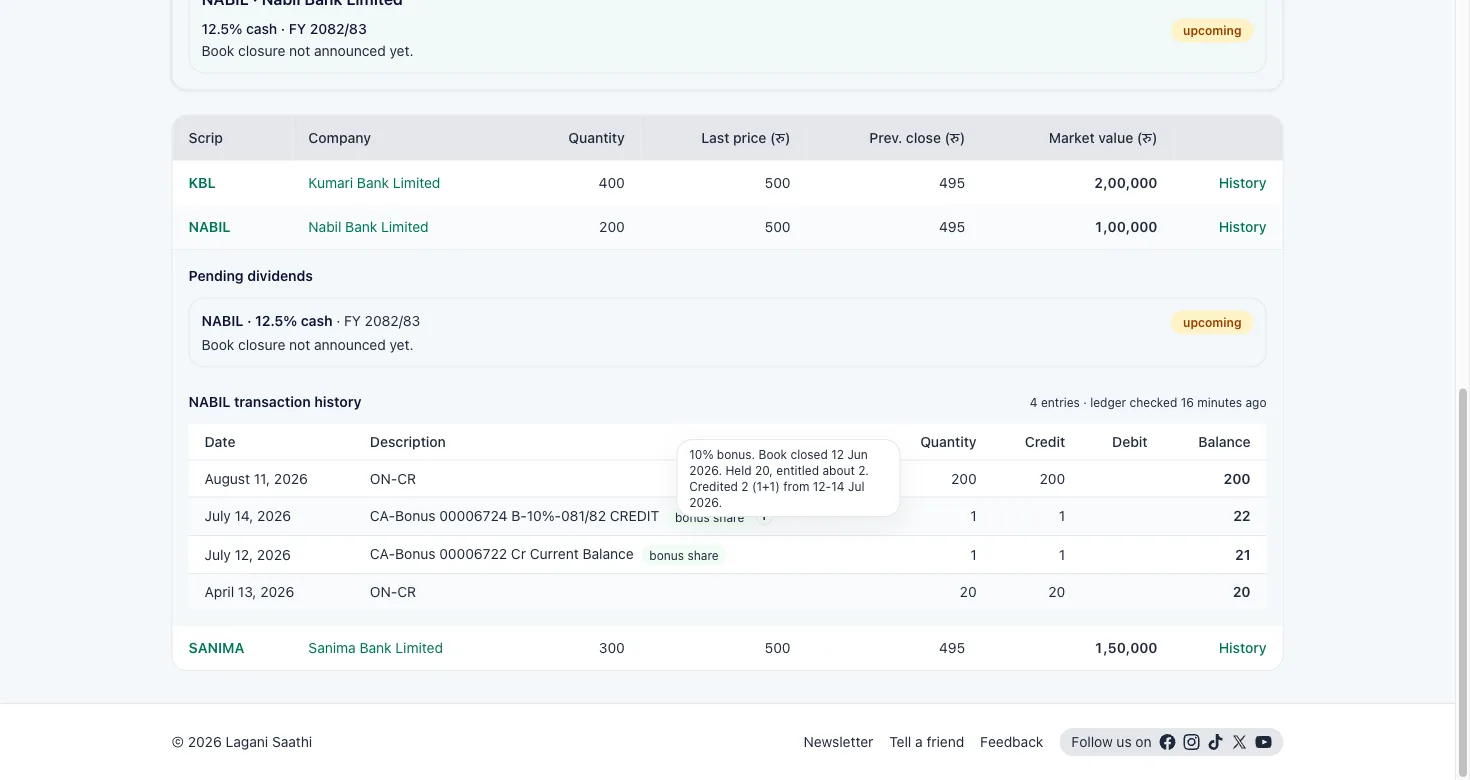
Task: Follow the Kumari Bank Limited company link
Action: pos(374,183)
